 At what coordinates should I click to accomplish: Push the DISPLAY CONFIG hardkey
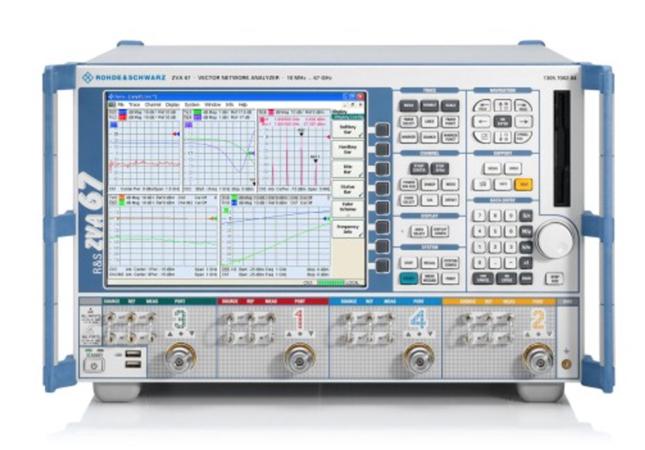439,232
